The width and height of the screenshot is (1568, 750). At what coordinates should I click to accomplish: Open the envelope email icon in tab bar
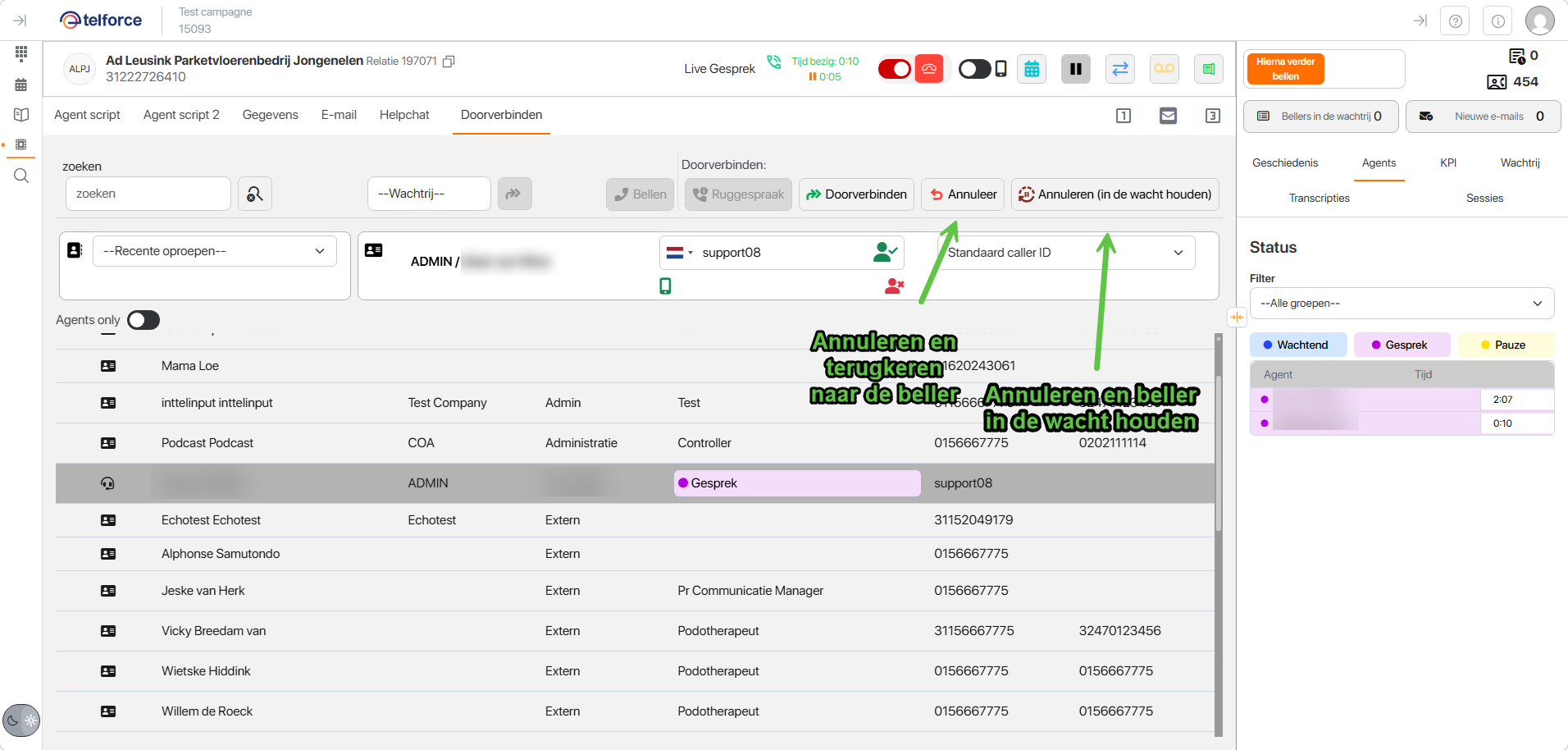pos(1168,116)
